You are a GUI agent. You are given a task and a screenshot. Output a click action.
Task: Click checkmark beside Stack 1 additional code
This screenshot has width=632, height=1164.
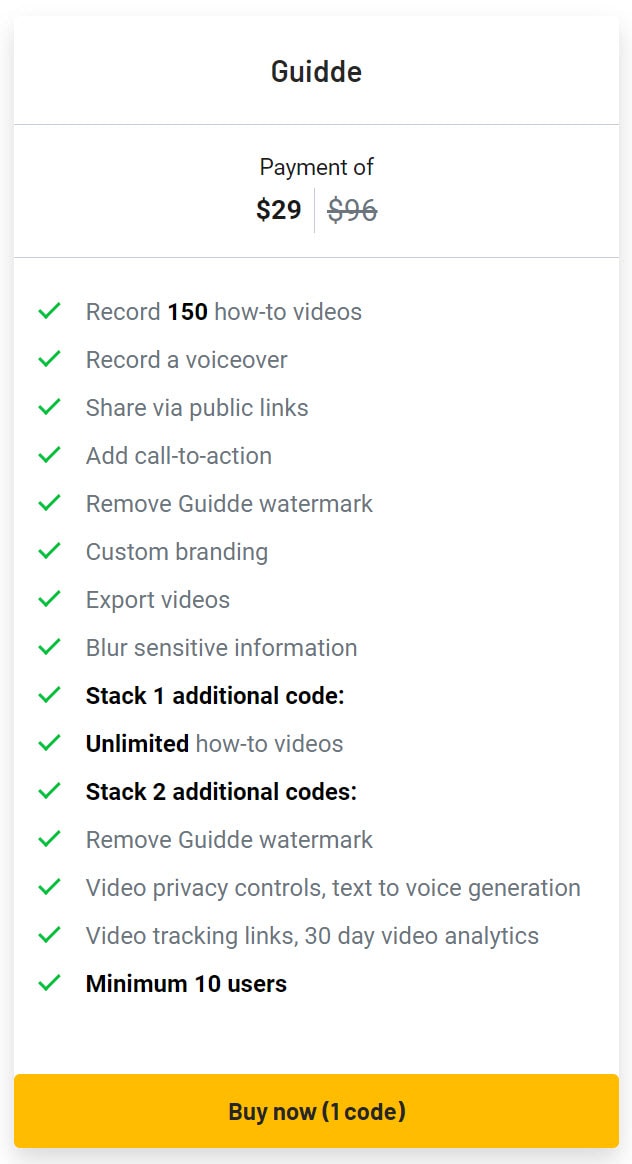click(x=49, y=696)
